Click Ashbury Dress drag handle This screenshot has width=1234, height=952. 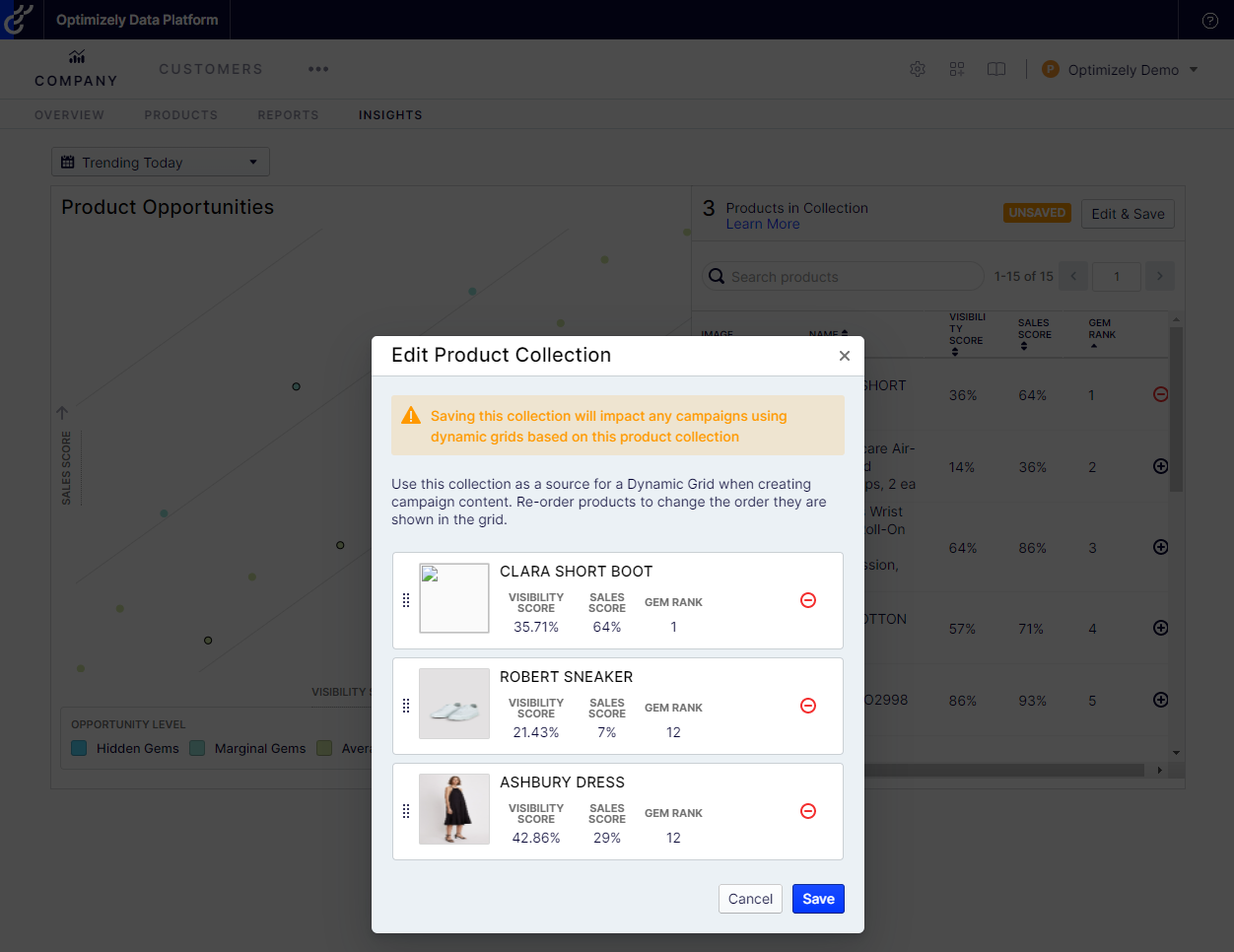pos(406,811)
